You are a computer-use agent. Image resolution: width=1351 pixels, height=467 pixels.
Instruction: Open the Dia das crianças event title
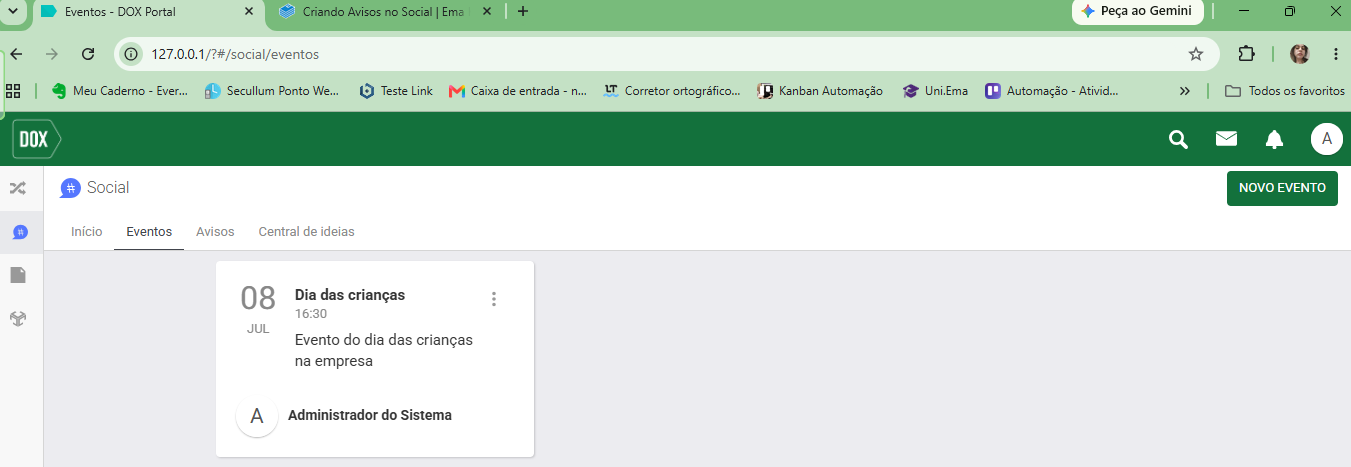(x=350, y=295)
